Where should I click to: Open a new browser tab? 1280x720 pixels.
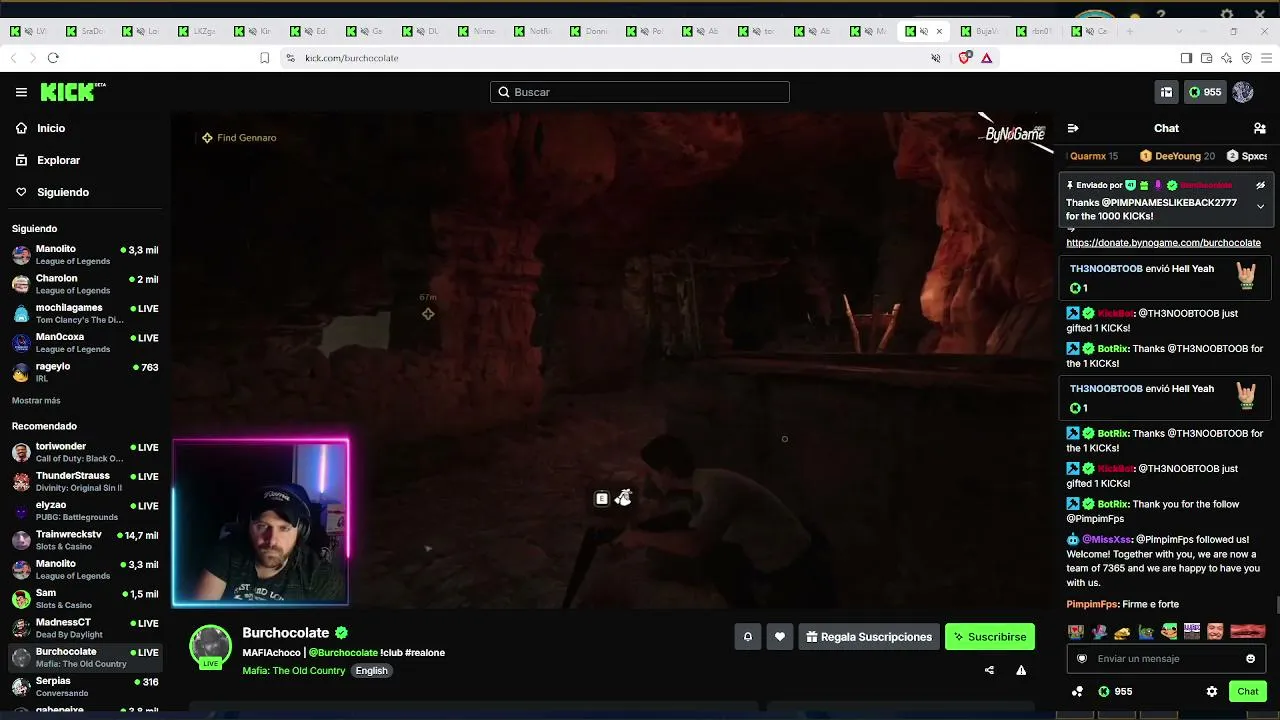(1129, 31)
